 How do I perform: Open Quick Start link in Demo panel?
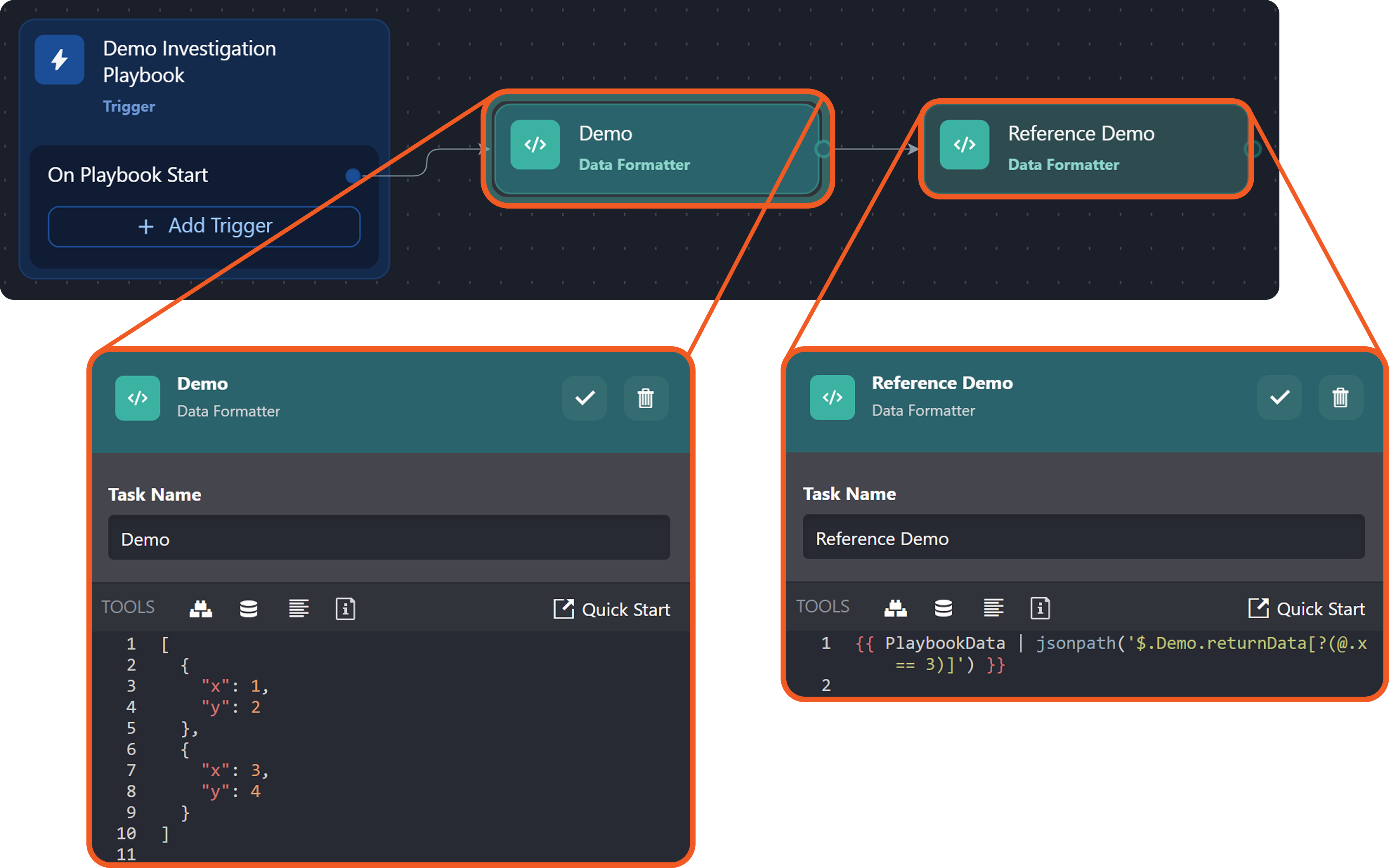(612, 609)
